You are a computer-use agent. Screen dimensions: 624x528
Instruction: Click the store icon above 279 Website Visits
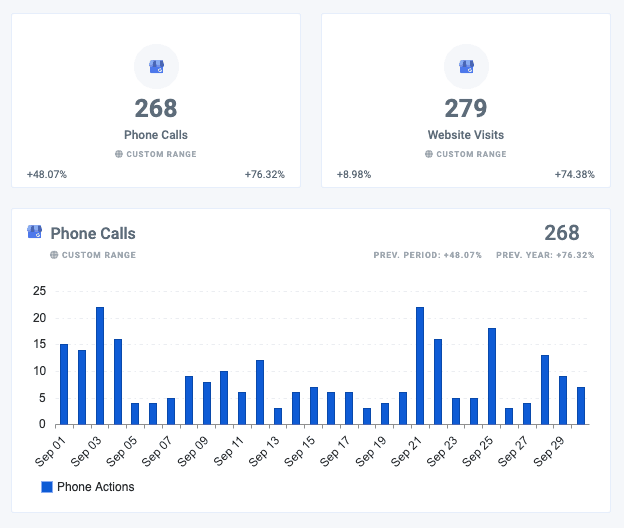pyautogui.click(x=466, y=66)
